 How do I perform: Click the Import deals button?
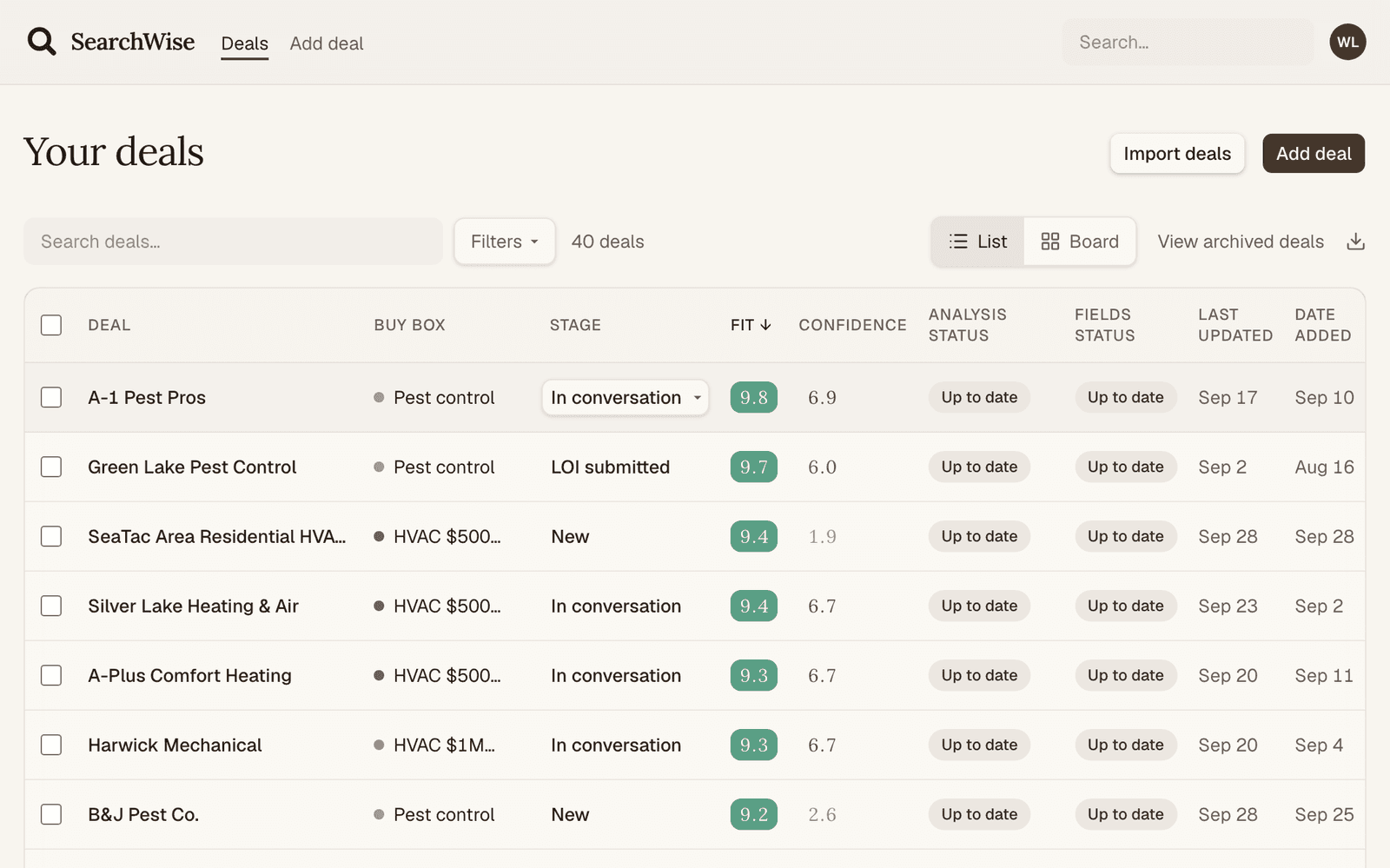click(x=1177, y=154)
